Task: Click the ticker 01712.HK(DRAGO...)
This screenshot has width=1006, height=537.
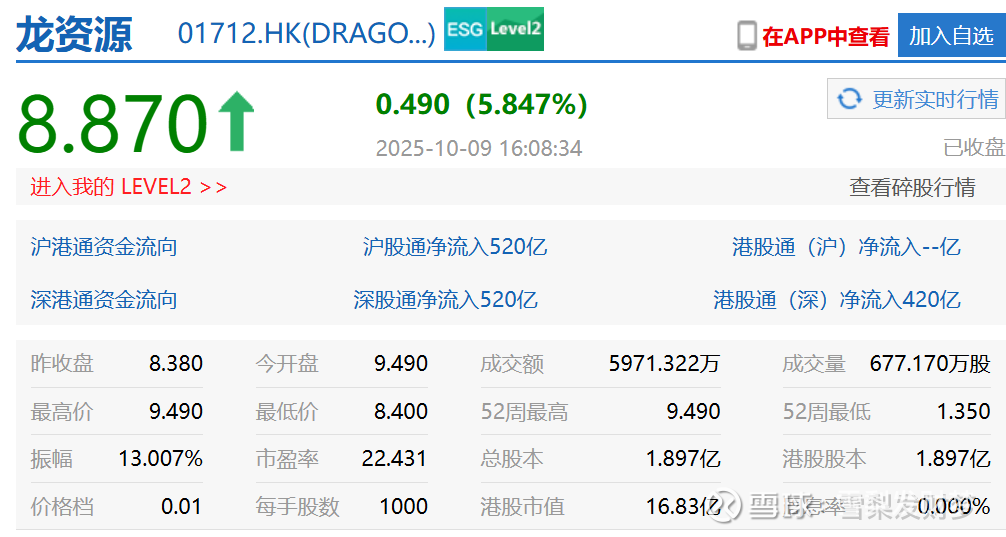Action: pyautogui.click(x=307, y=33)
